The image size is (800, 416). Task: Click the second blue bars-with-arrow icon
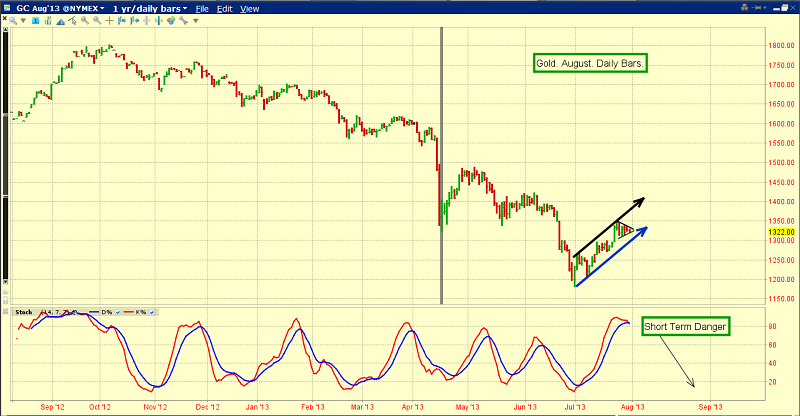[135, 21]
